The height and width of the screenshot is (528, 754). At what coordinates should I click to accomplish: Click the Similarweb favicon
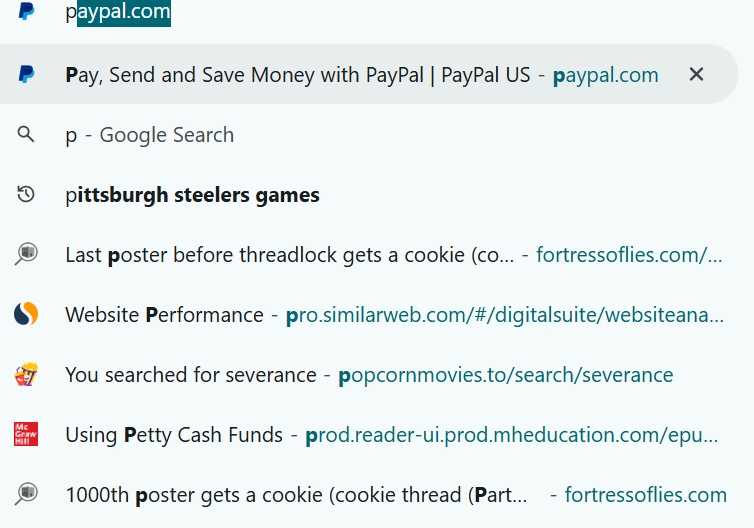[x=26, y=314]
